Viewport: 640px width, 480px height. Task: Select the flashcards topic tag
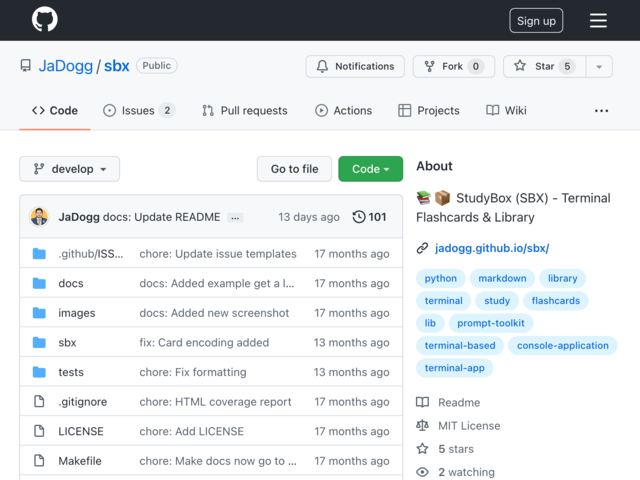click(x=556, y=301)
